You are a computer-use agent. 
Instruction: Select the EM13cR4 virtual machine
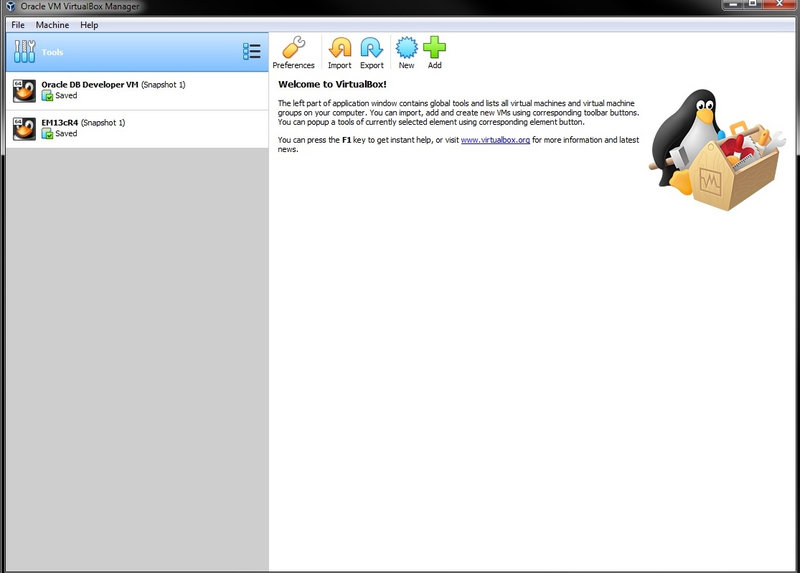[x=137, y=129]
